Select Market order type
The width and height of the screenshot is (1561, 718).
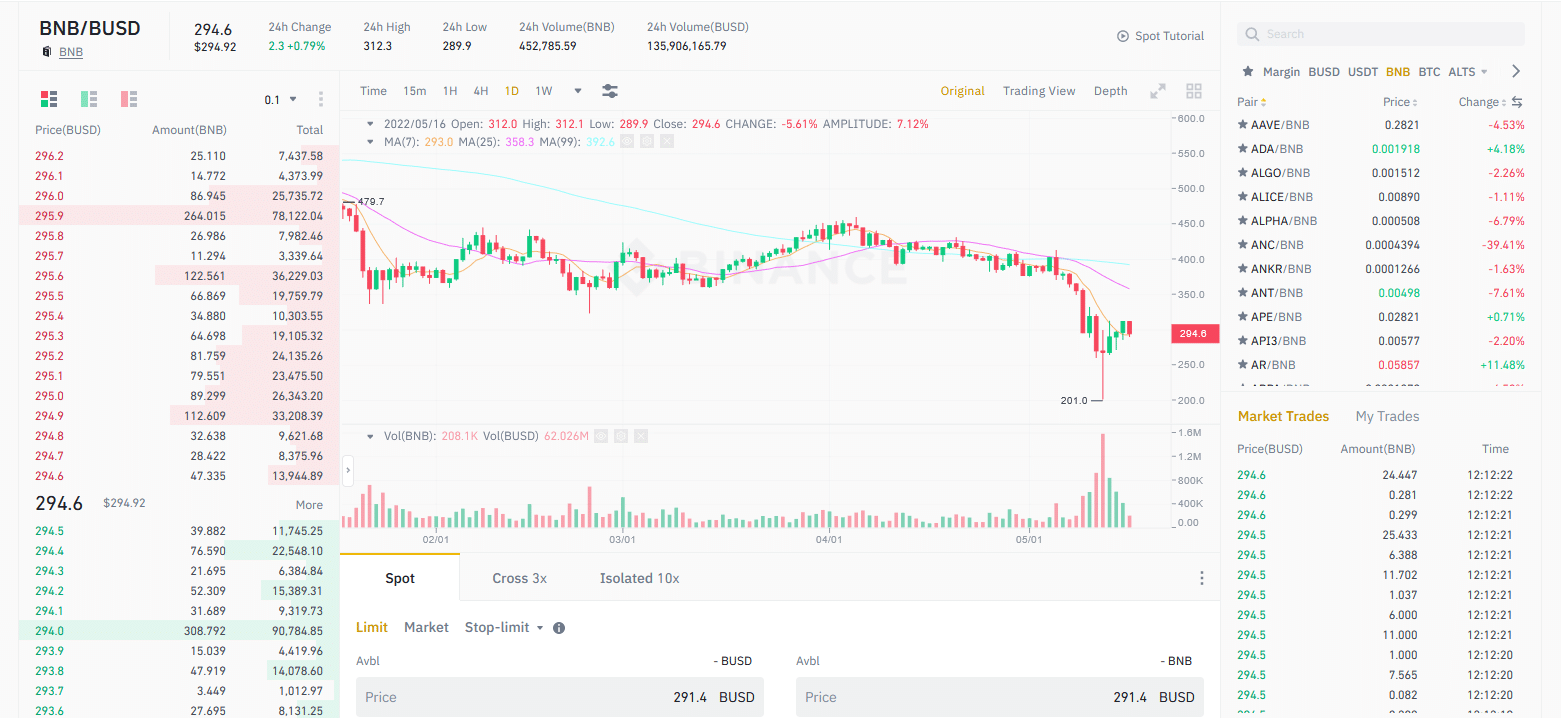point(426,627)
